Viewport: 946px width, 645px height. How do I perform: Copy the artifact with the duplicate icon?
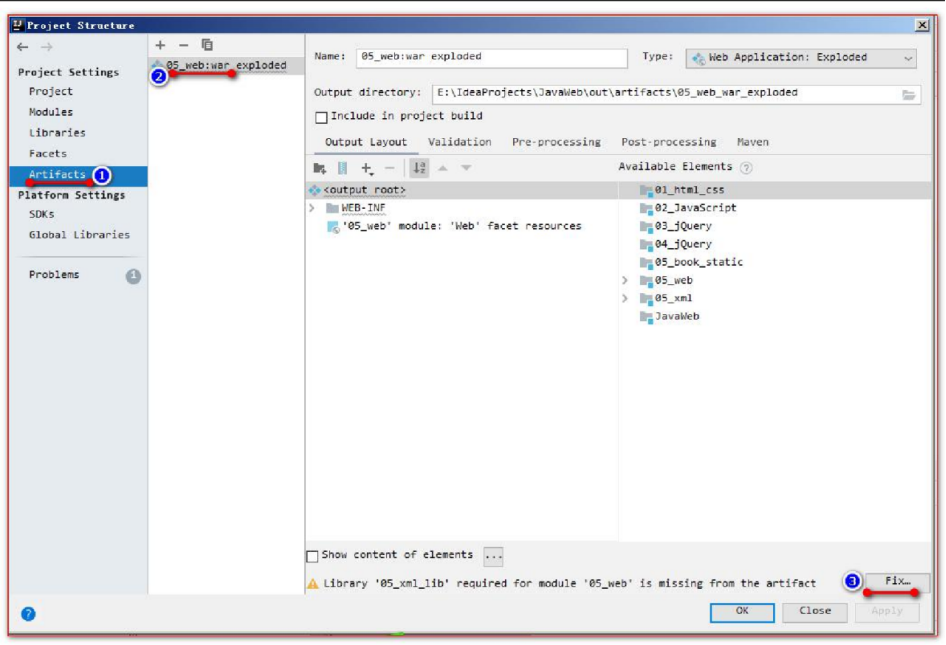207,45
